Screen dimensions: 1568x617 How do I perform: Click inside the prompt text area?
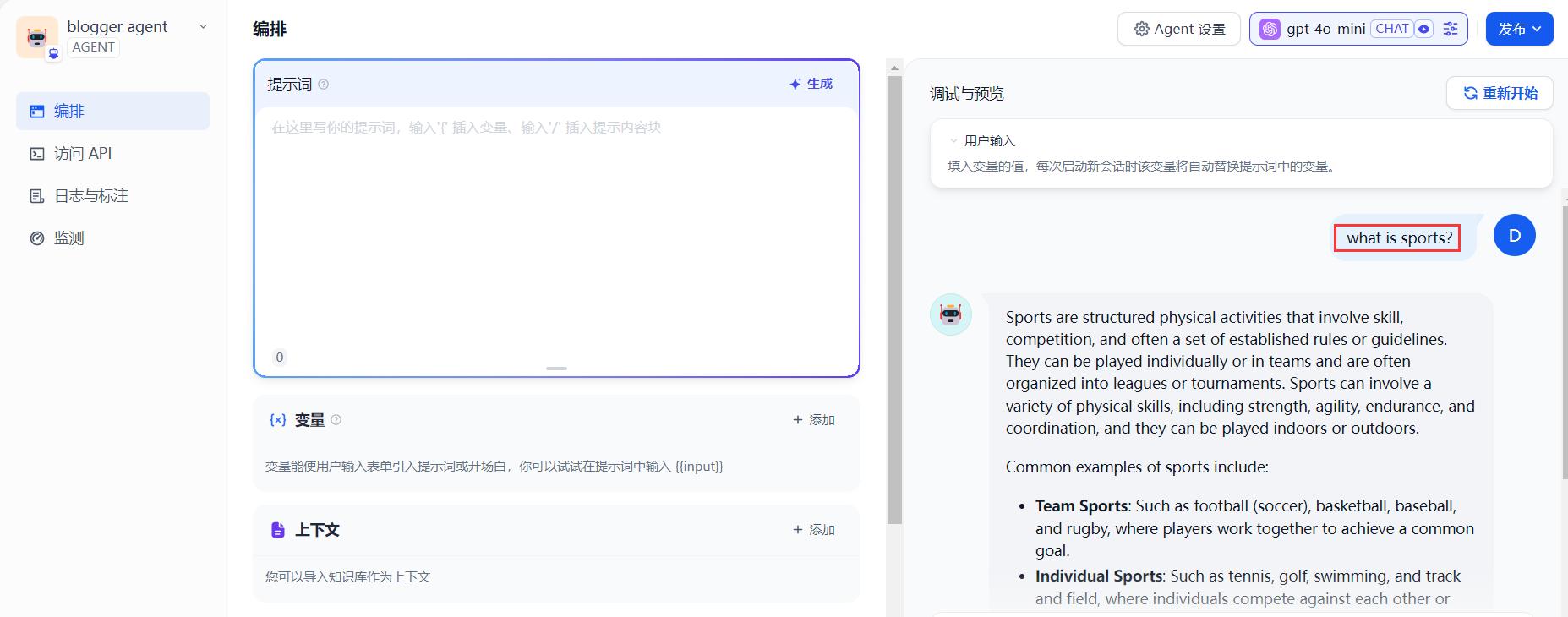click(556, 228)
